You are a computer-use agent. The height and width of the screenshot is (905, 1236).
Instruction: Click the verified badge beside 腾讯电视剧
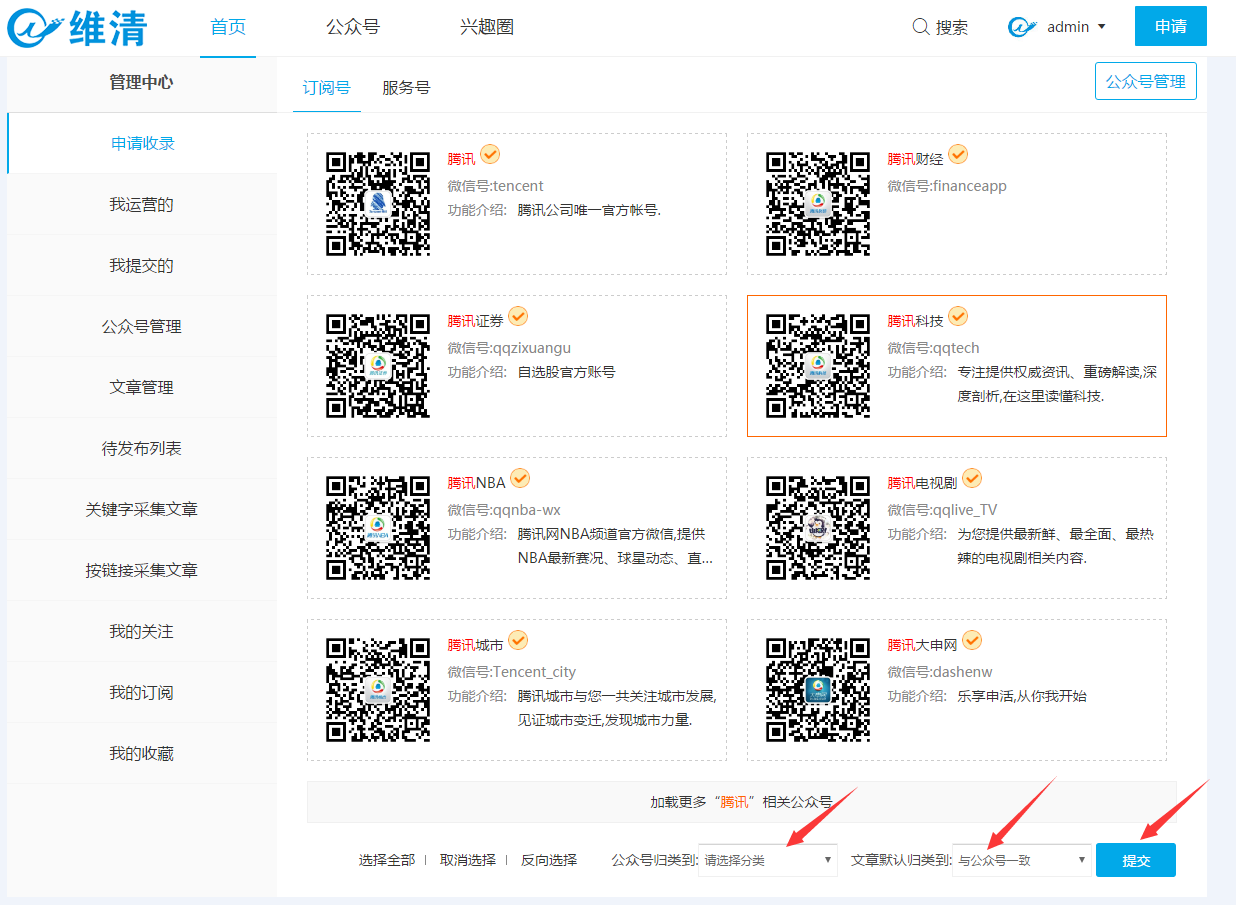972,479
